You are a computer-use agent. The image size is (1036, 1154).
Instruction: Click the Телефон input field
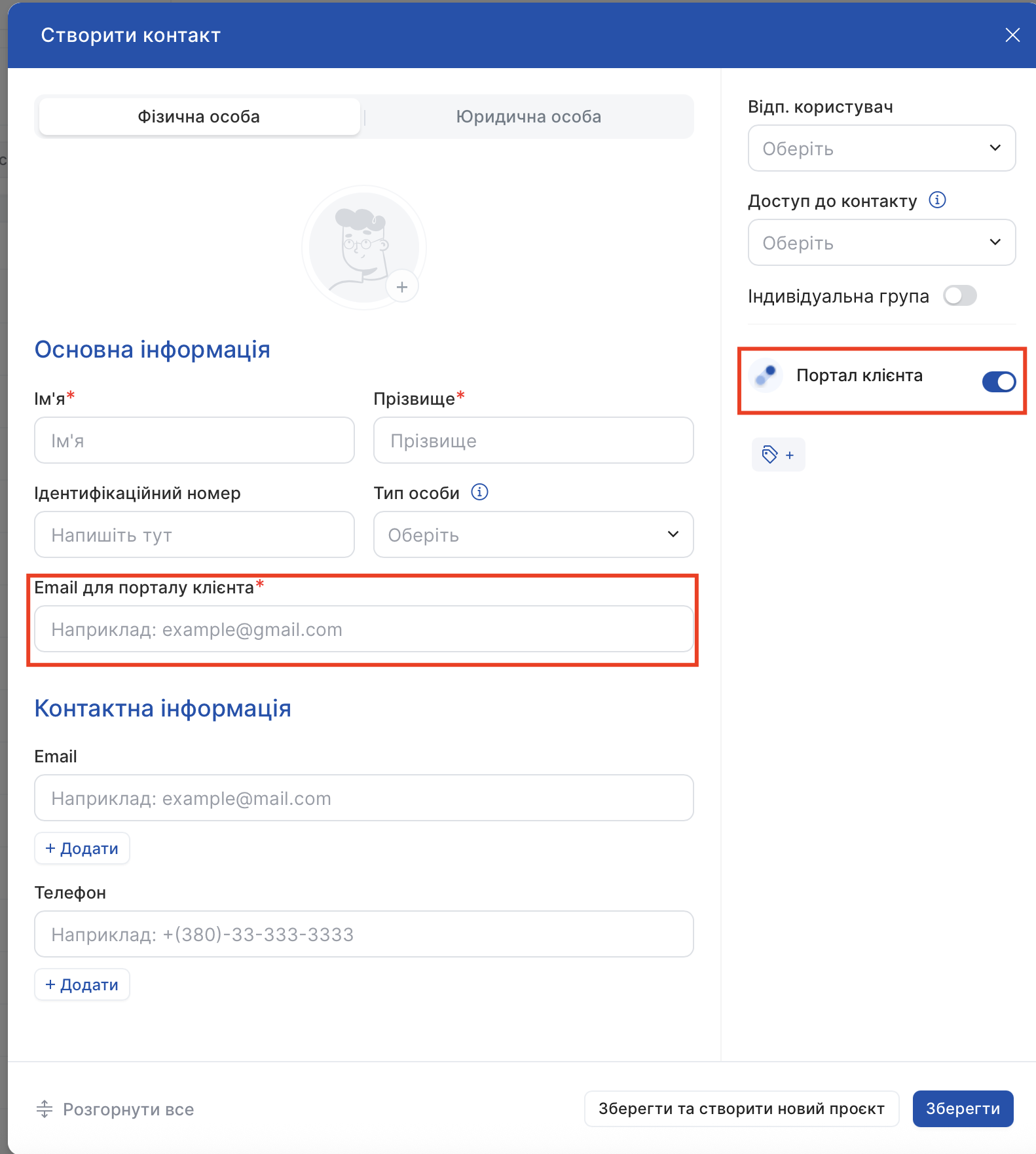363,934
